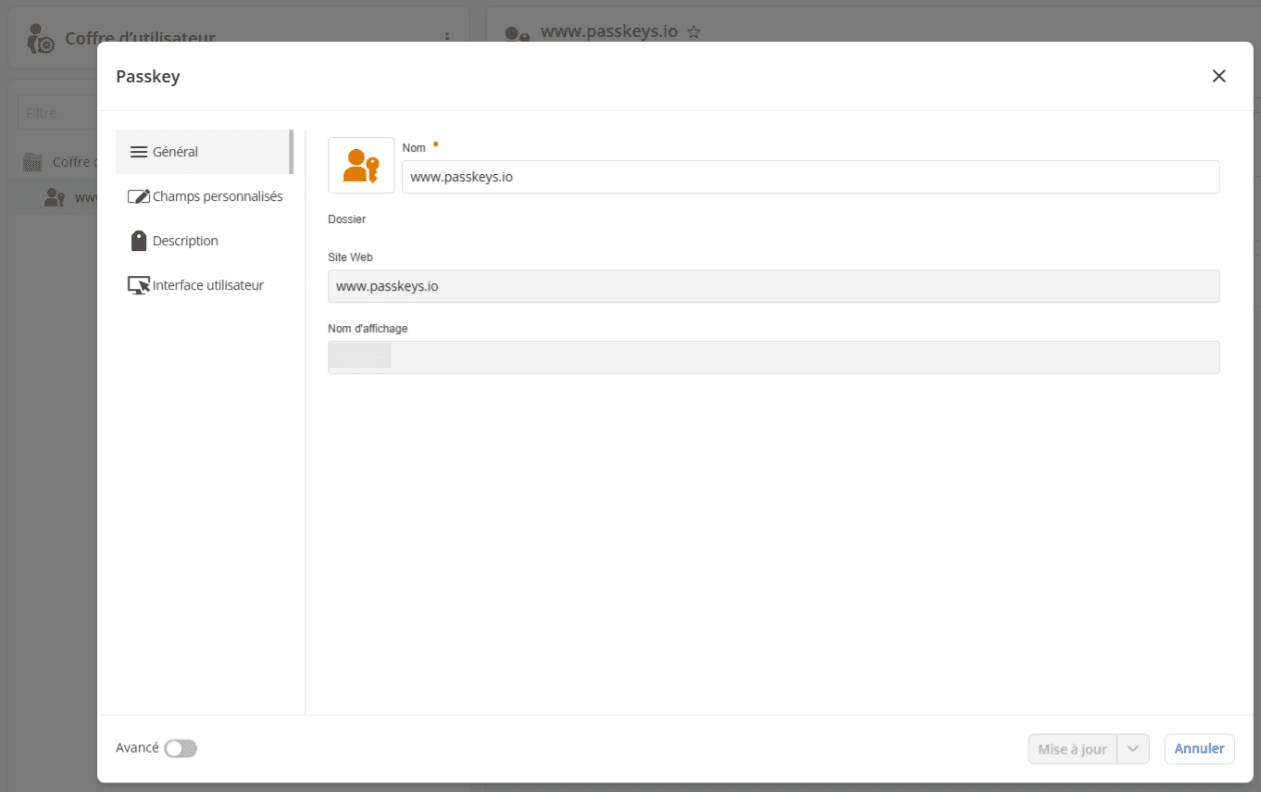
Task: Click the orange passkey entry icon
Action: pyautogui.click(x=361, y=165)
